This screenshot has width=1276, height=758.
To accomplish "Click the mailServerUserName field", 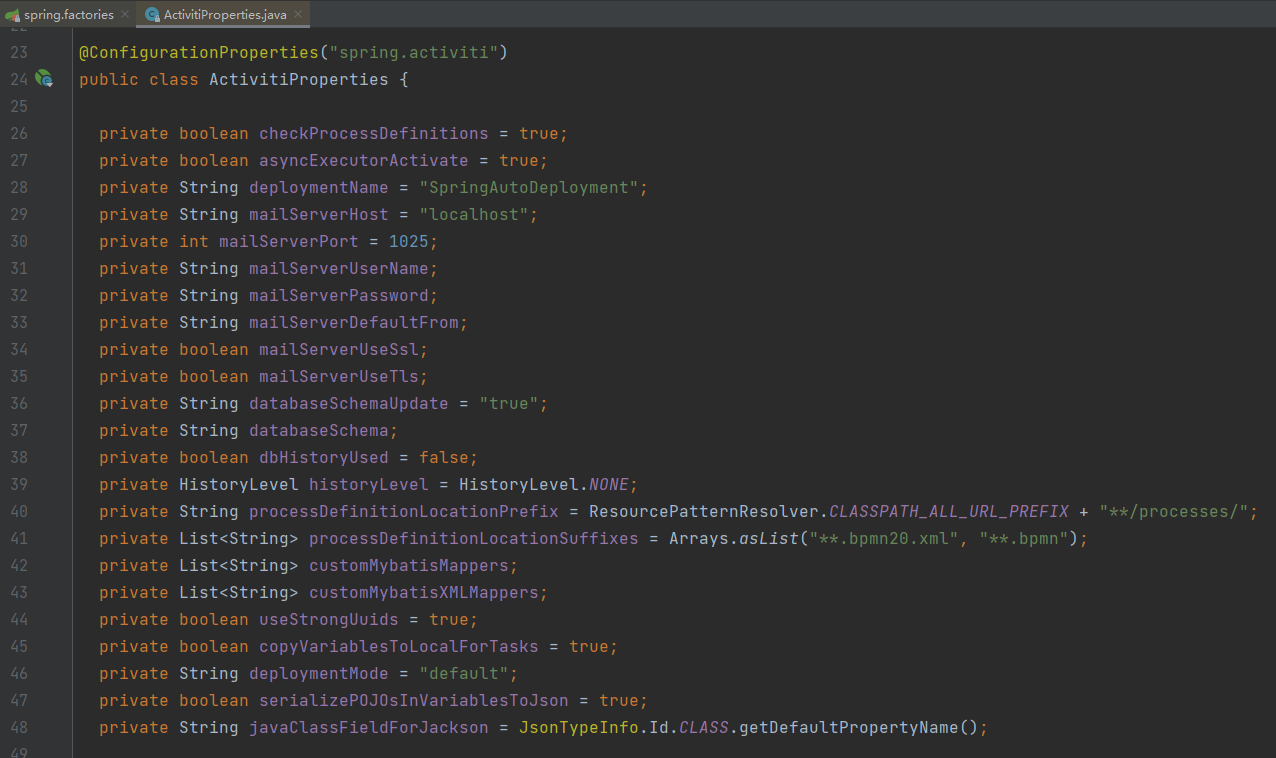I will (x=339, y=268).
